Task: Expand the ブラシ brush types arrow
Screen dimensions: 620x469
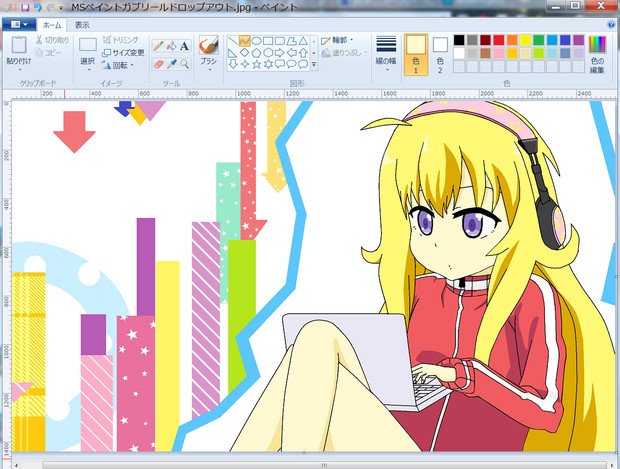Action: click(x=208, y=70)
